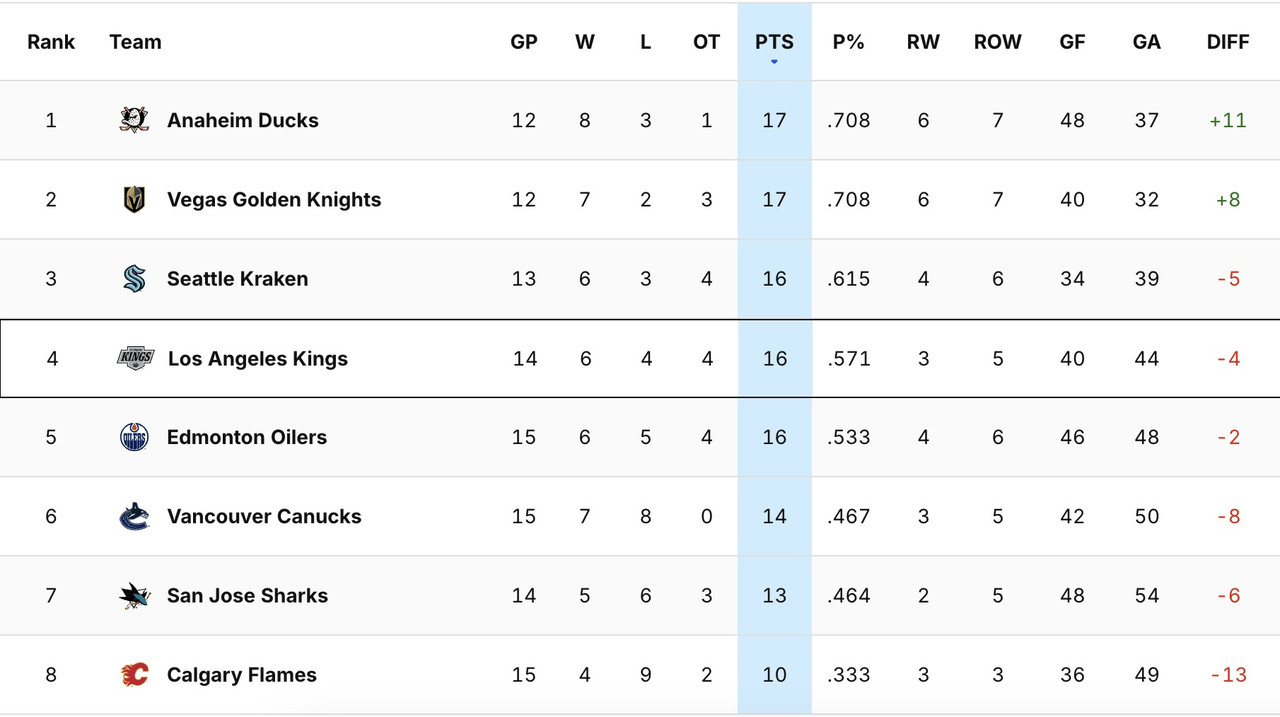This screenshot has height=717, width=1280.
Task: Sort the table by the GP header
Action: coord(524,42)
